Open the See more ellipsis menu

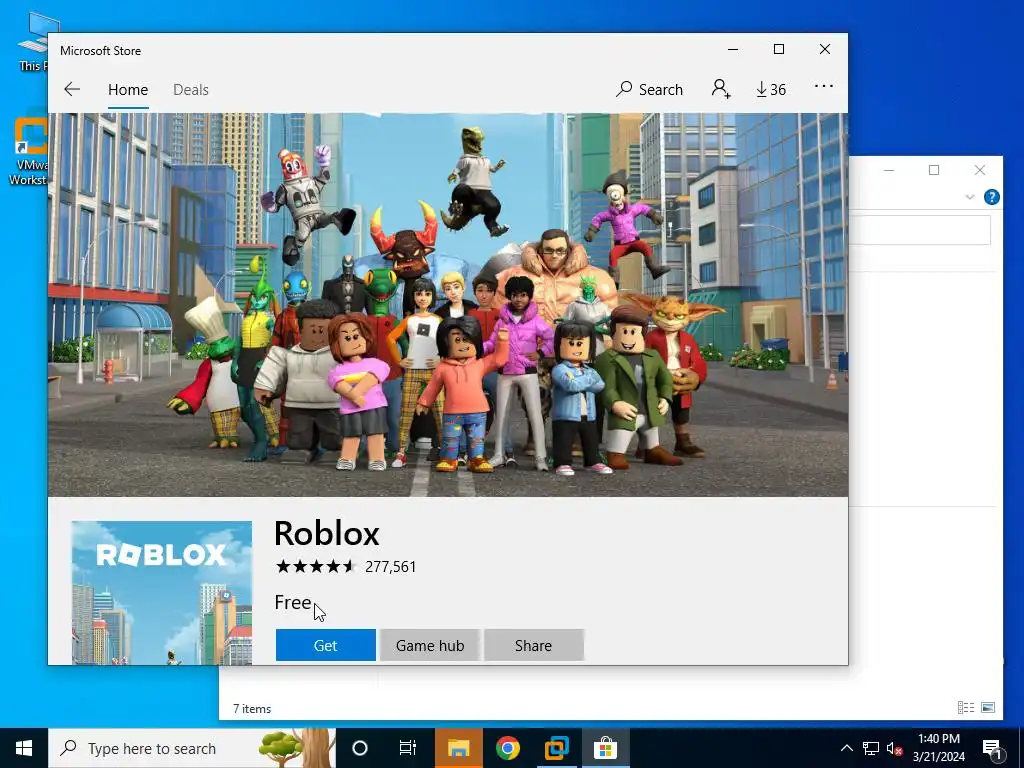[824, 86]
